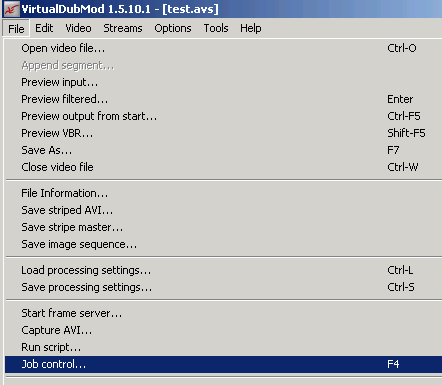Select Load processing settings...
Viewport: 442px width, 385px height.
click(x=223, y=270)
